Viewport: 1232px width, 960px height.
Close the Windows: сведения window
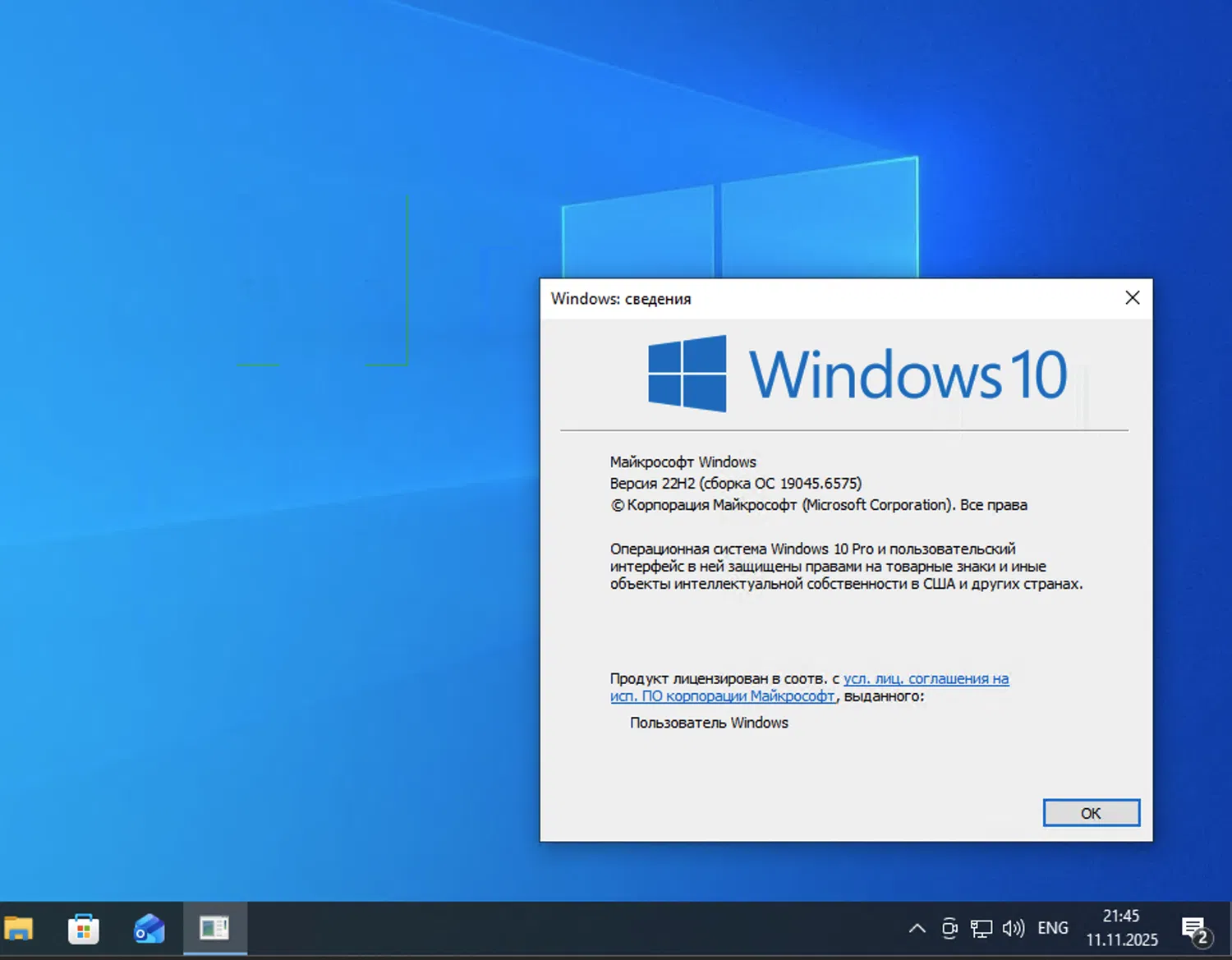point(1133,298)
